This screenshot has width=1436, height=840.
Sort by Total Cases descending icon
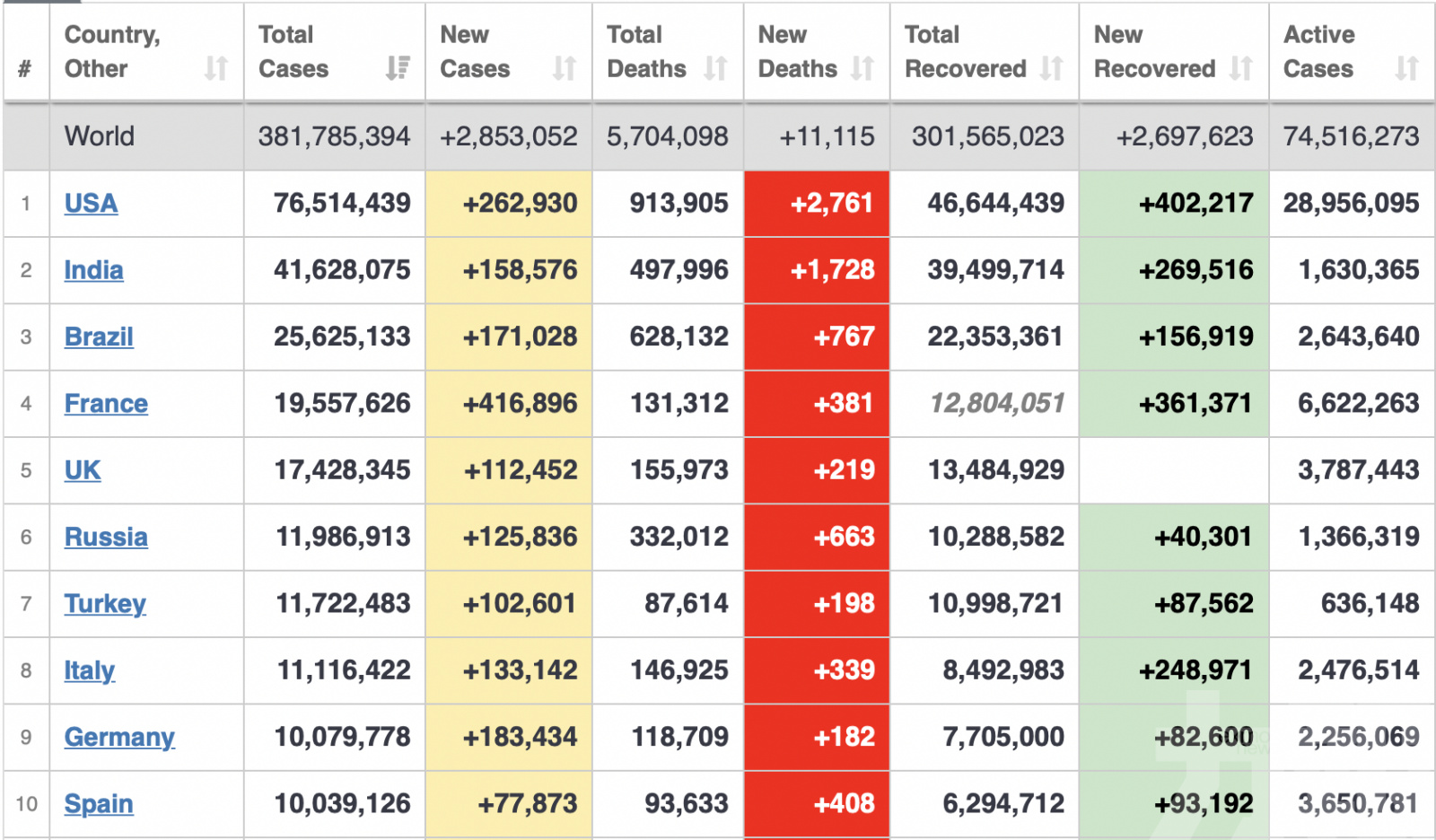(x=398, y=68)
